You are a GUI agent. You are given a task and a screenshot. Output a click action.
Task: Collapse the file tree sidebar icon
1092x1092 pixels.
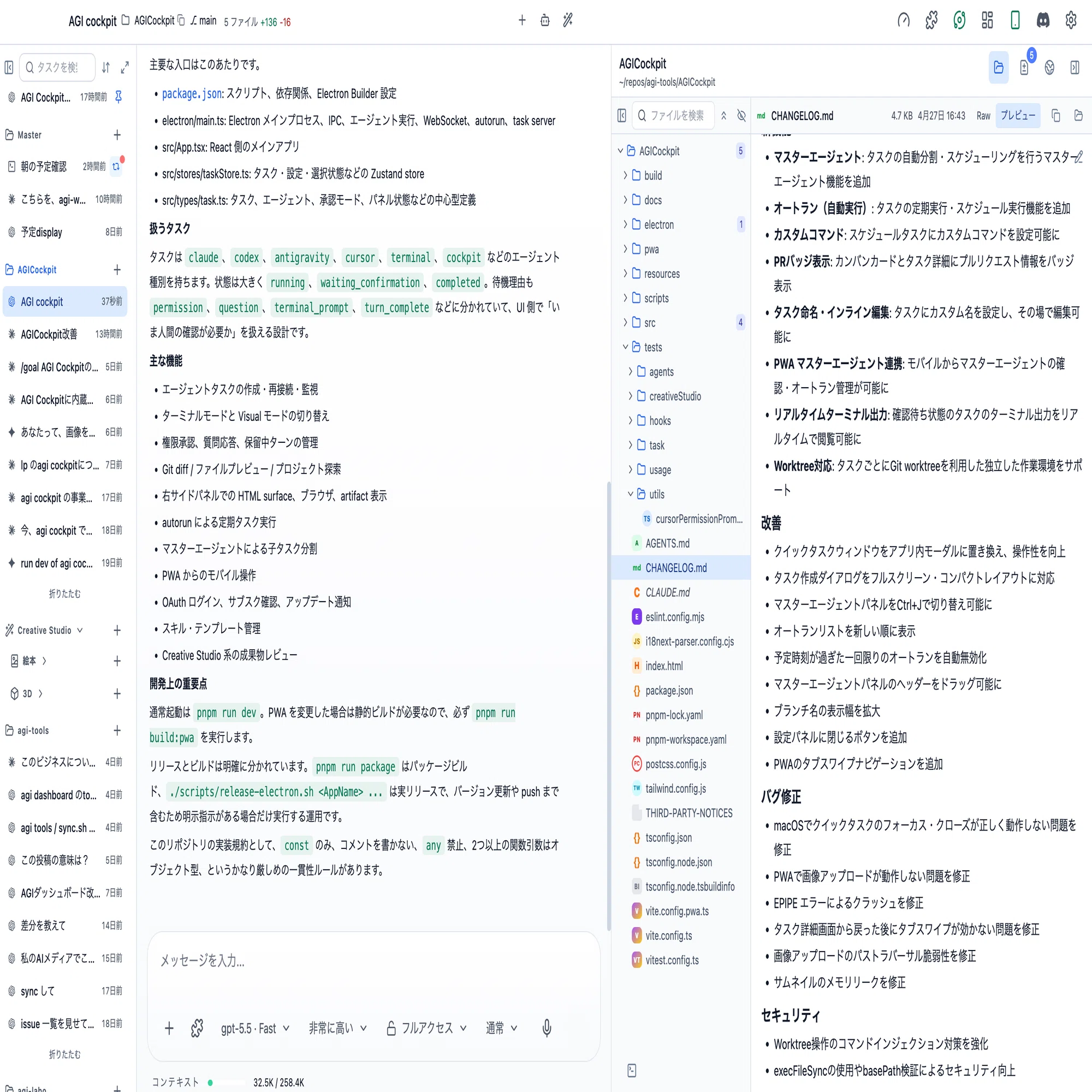click(x=622, y=116)
